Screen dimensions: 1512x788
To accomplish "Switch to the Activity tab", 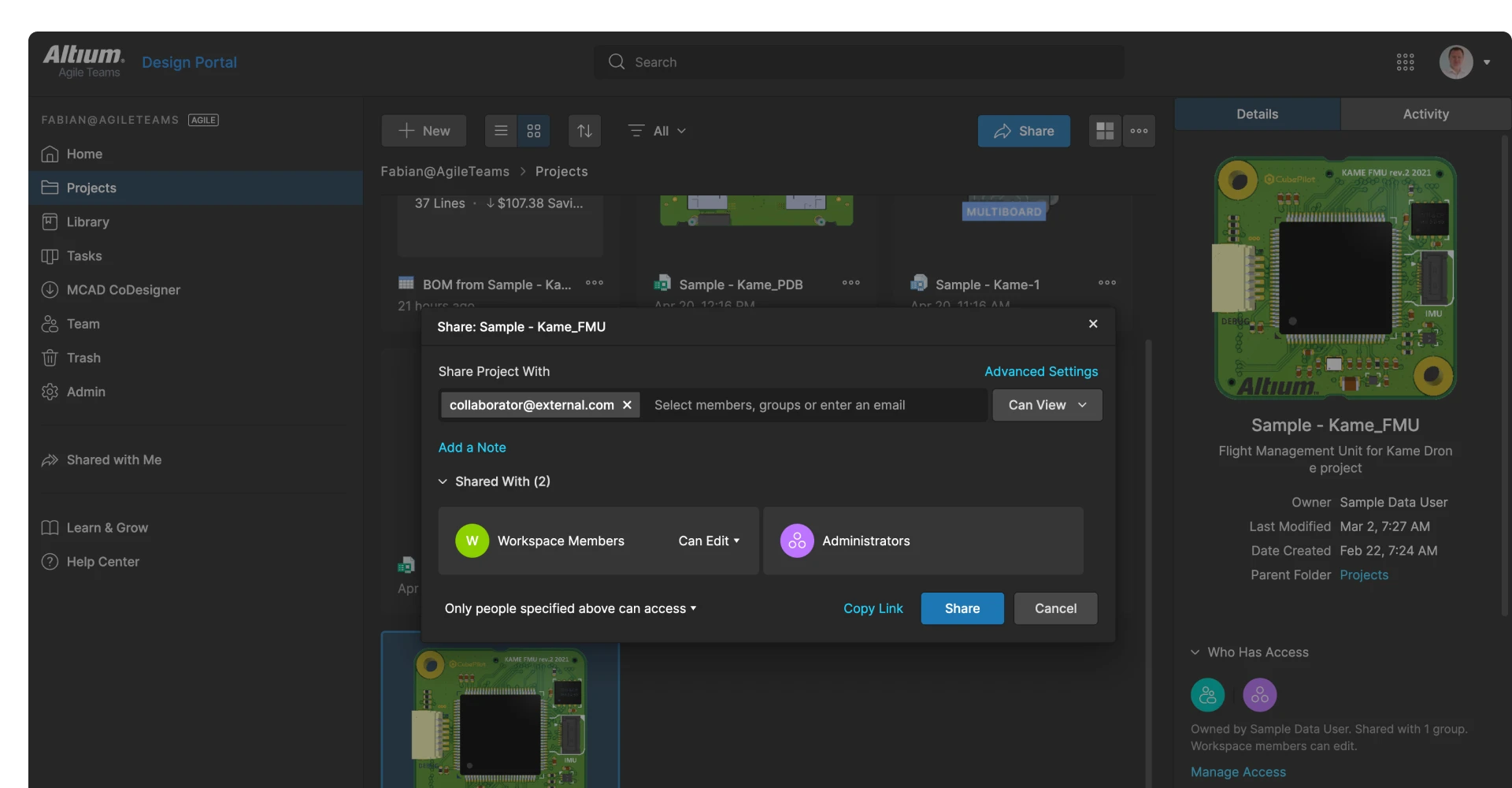I will click(1425, 114).
